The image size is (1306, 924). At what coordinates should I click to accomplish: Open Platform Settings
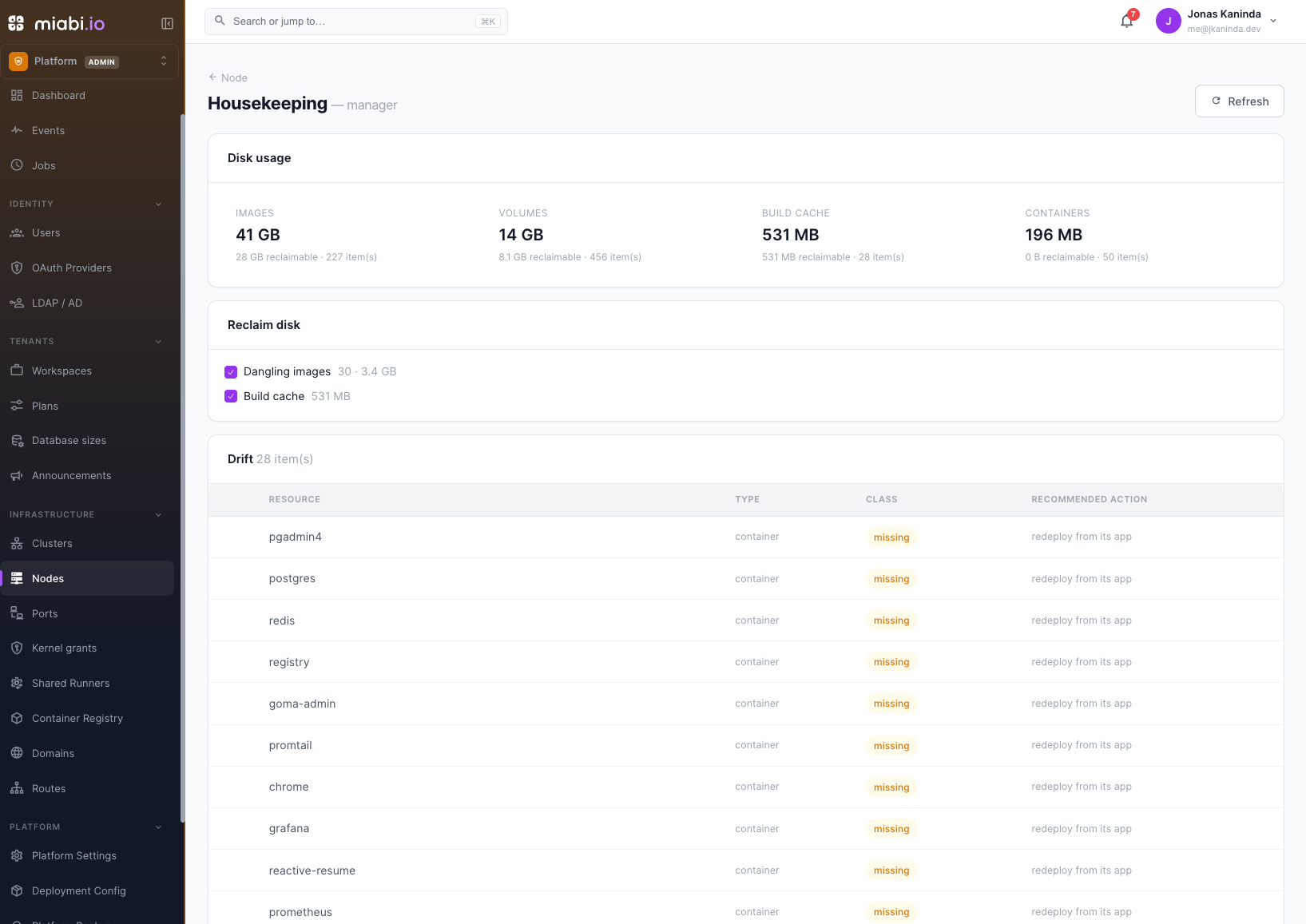(x=88, y=856)
